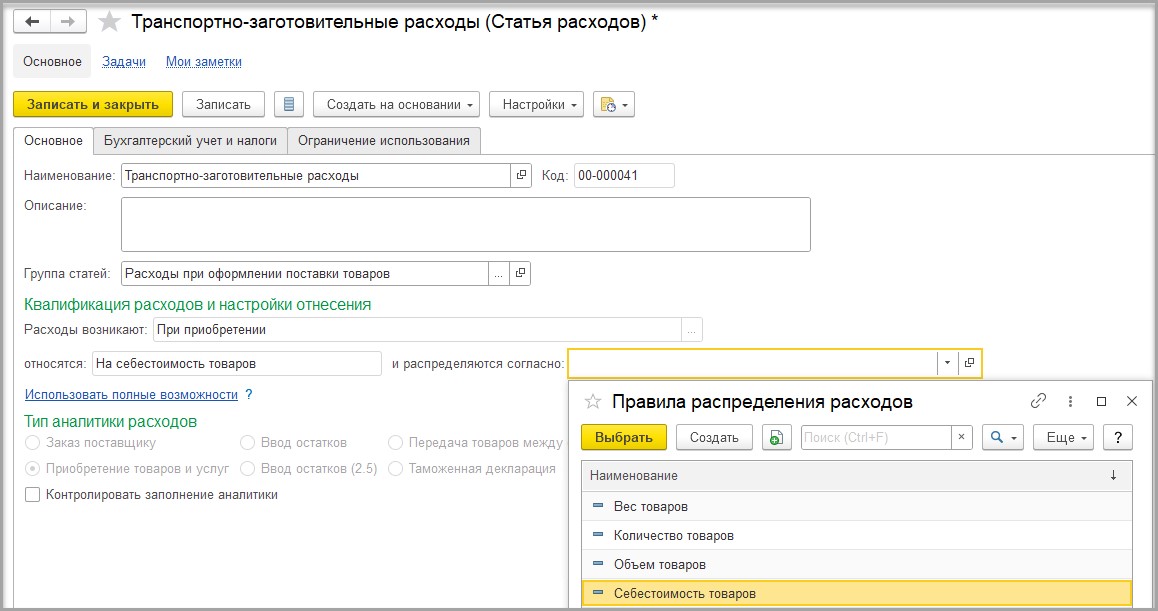Screen dimensions: 1158x611
Task: Click the Группа статей field value
Action: tap(305, 273)
